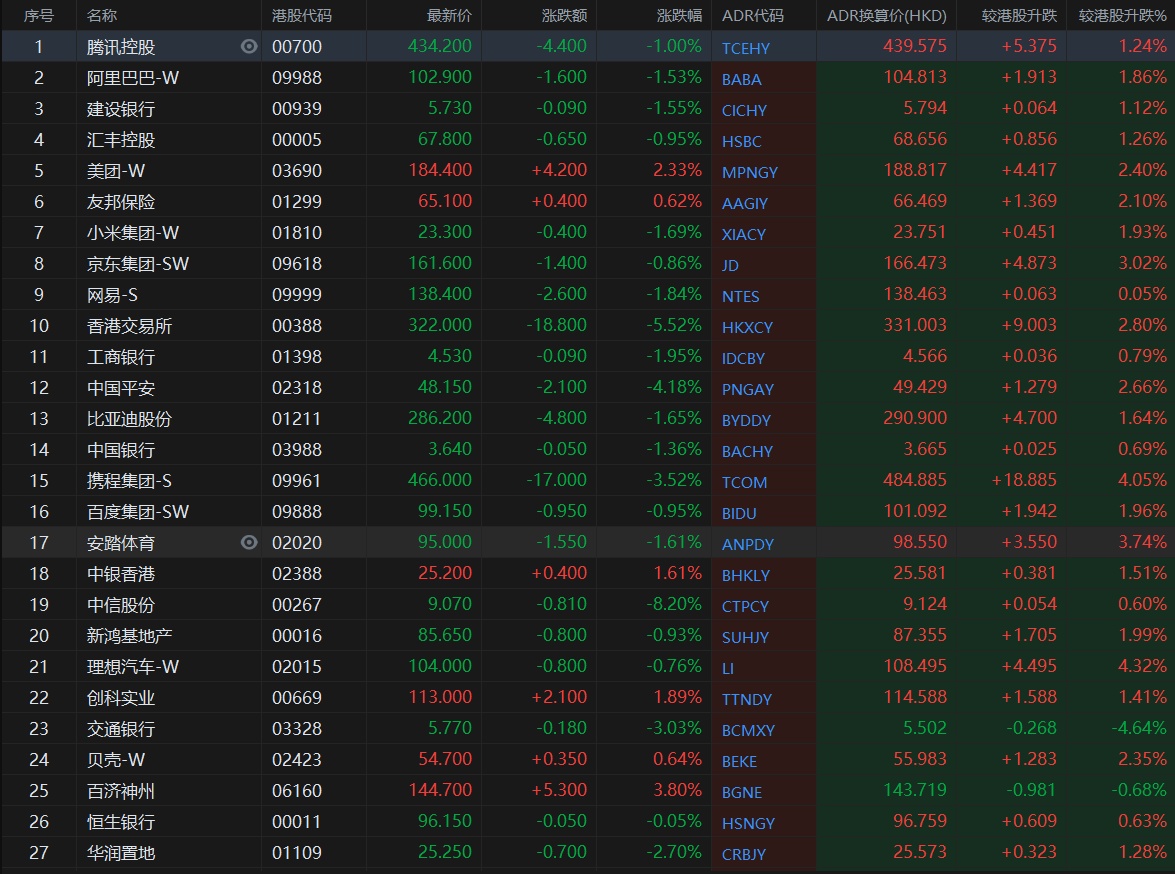This screenshot has height=874, width=1175.
Task: Select the 序号 column header
Action: [x=39, y=16]
